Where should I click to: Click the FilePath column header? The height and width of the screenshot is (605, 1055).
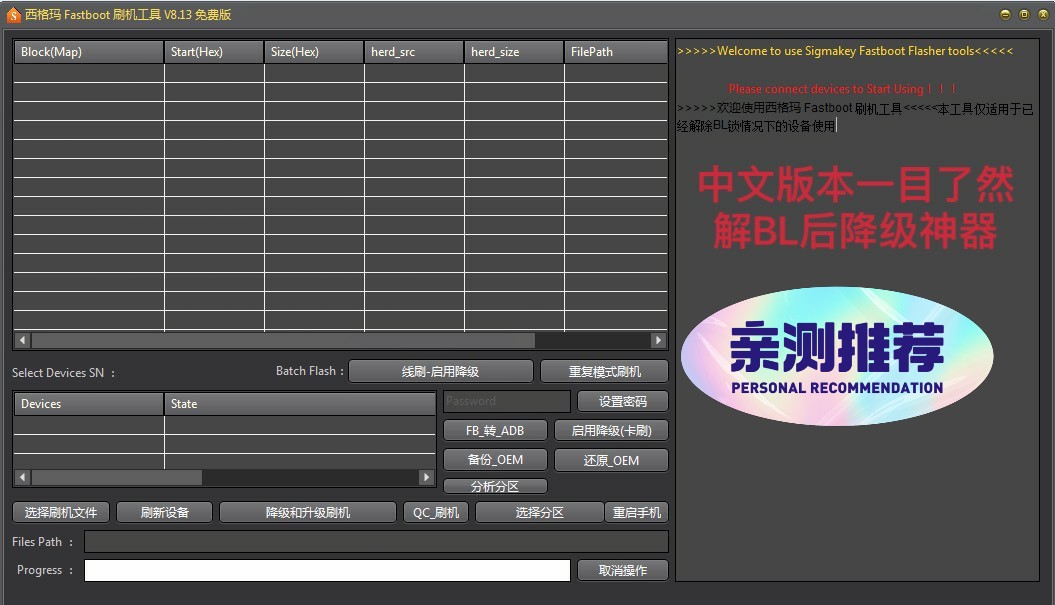click(x=615, y=51)
